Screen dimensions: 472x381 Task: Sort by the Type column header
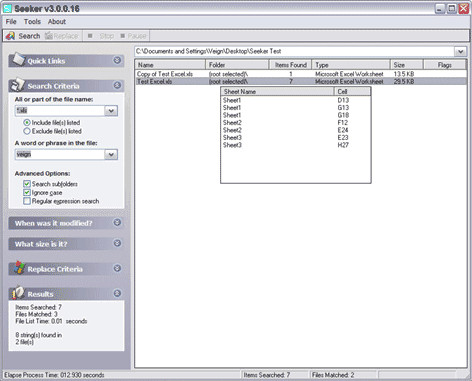(x=351, y=65)
